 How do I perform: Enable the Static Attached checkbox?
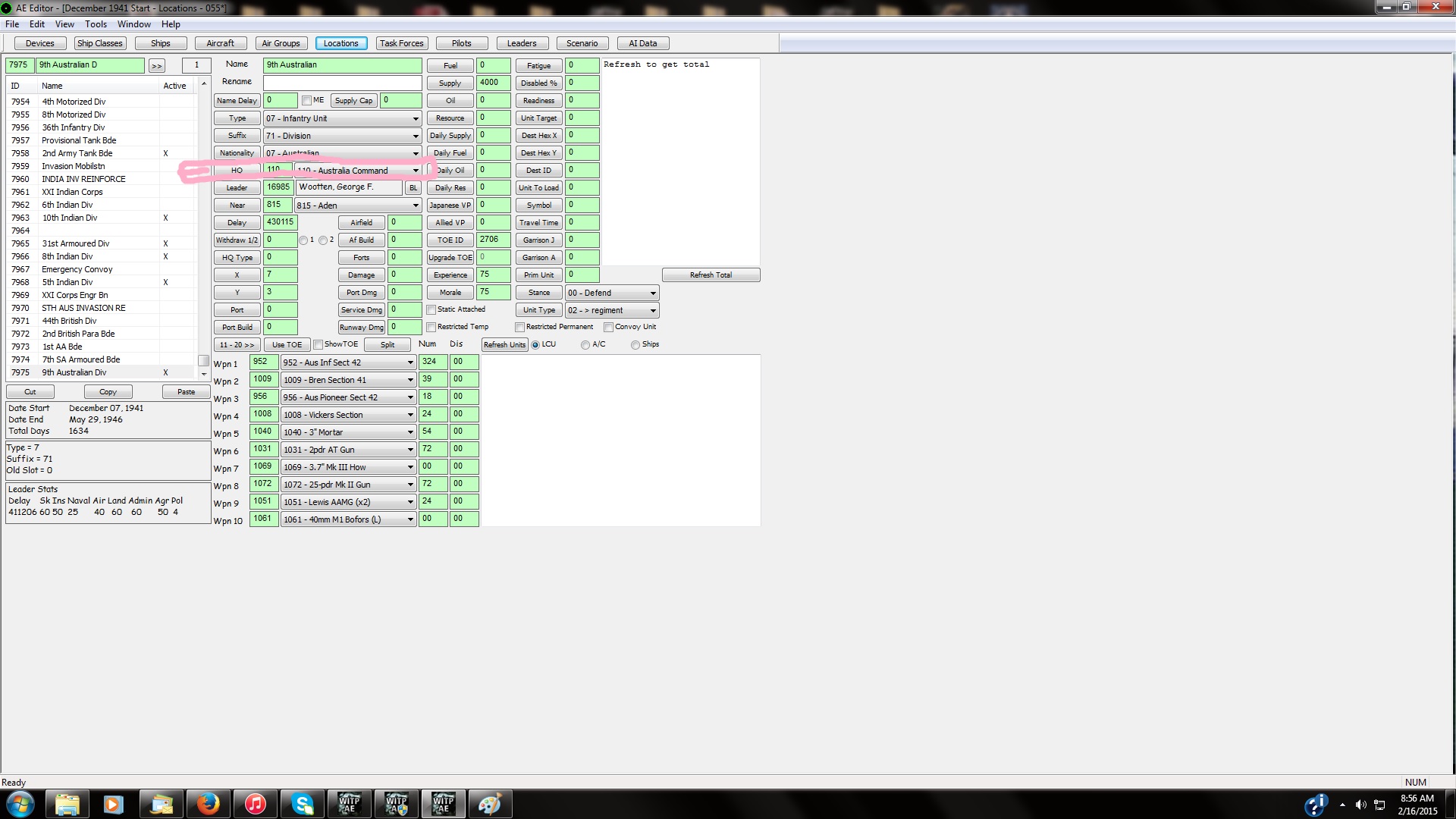(x=431, y=309)
